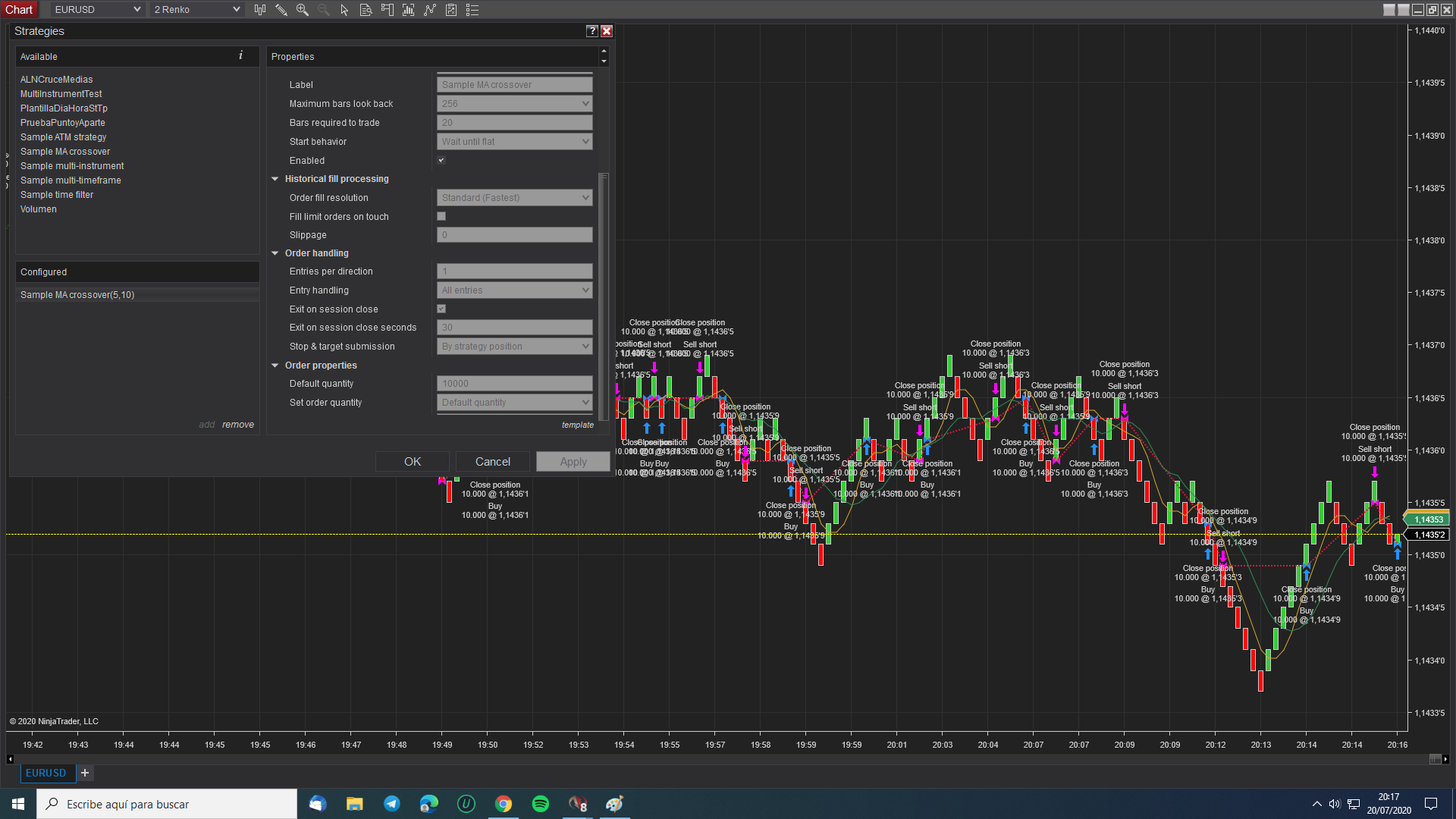Screen dimensions: 1456x819
Task: Open the Entry handling dropdown
Action: tap(514, 290)
